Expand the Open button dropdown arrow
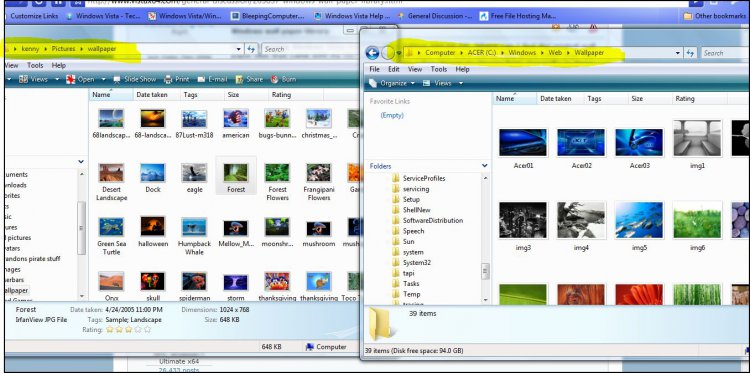Screen dimensions: 750x373 pos(103,79)
